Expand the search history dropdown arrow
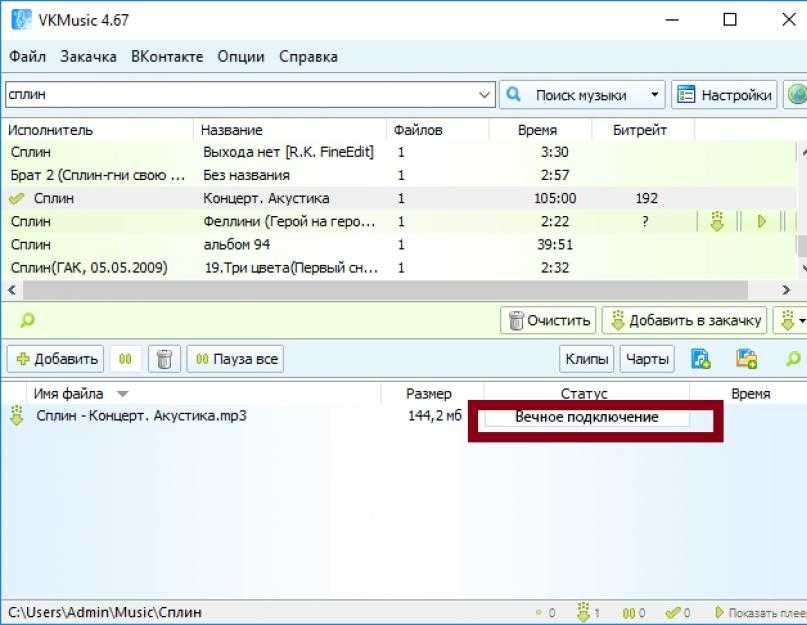807x625 pixels. pos(484,95)
